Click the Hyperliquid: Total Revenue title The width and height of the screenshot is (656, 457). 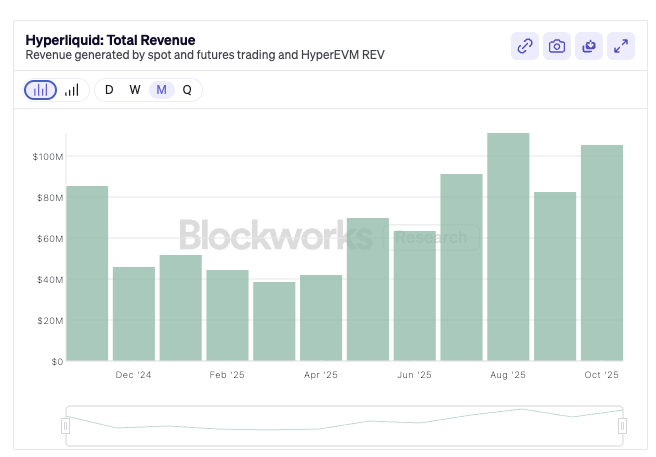[x=110, y=40]
